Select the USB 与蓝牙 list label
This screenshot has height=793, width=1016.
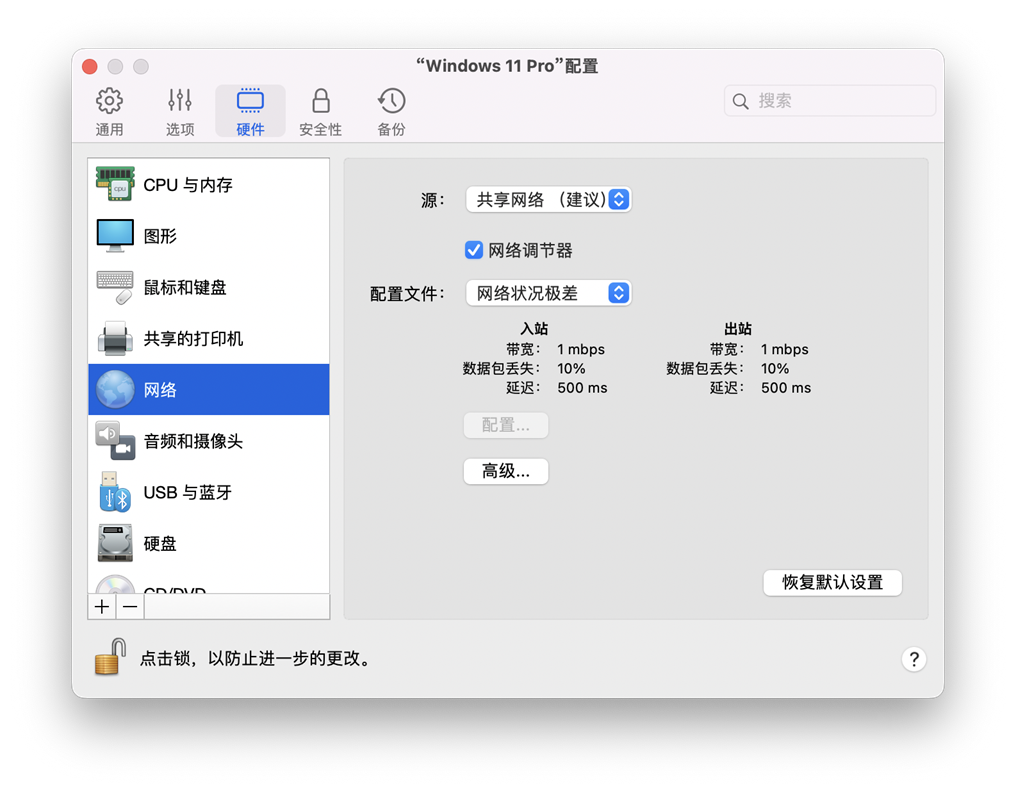tap(187, 493)
